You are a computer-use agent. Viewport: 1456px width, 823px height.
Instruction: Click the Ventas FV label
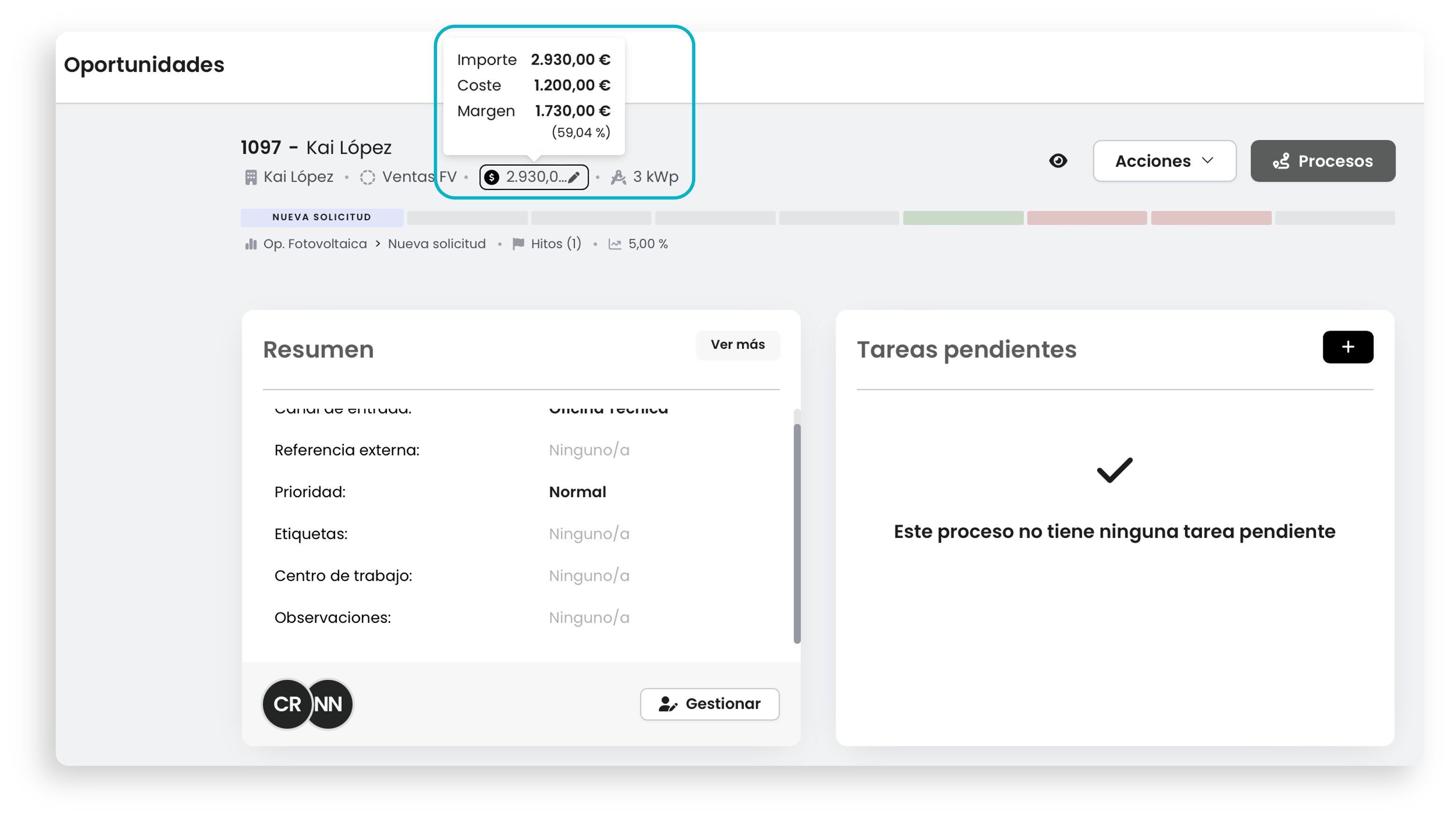click(x=419, y=177)
